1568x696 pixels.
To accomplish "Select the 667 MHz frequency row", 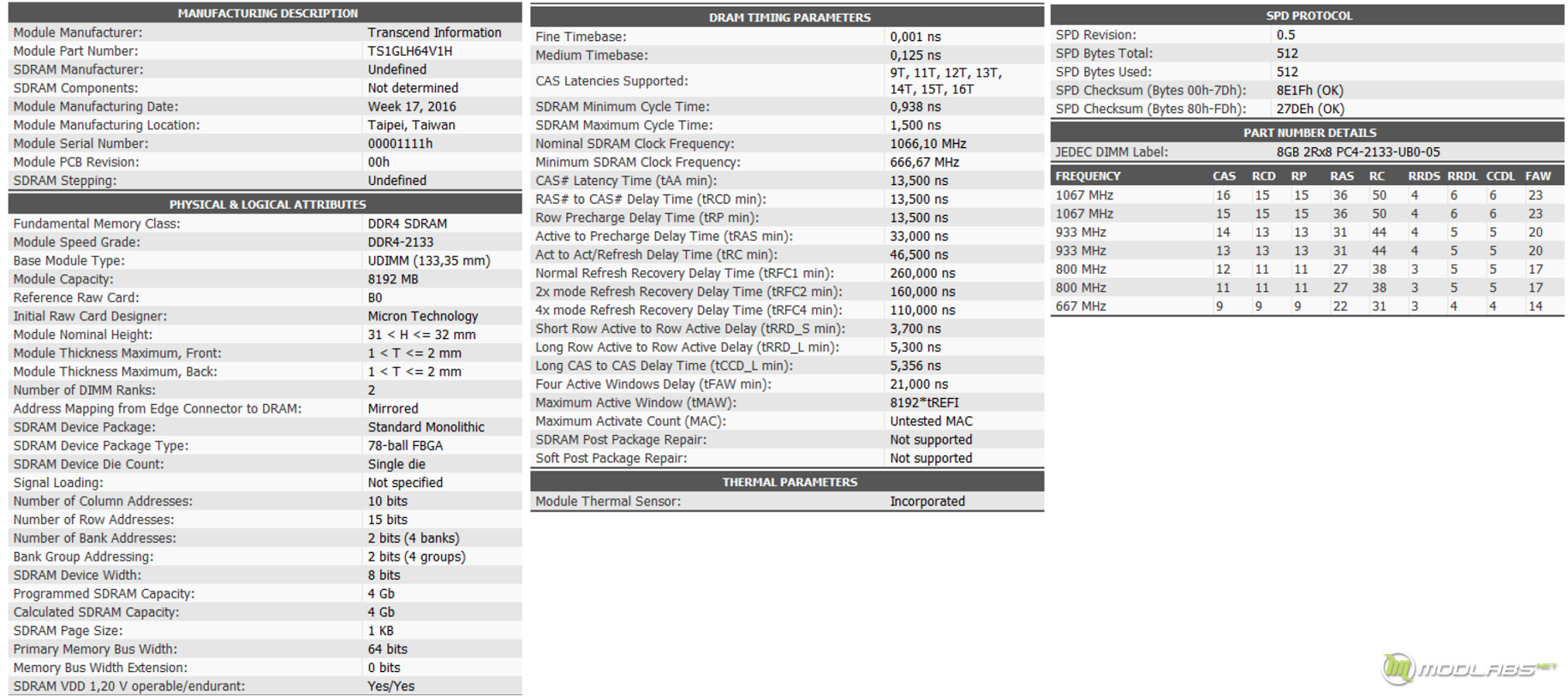I will pyautogui.click(x=1307, y=306).
